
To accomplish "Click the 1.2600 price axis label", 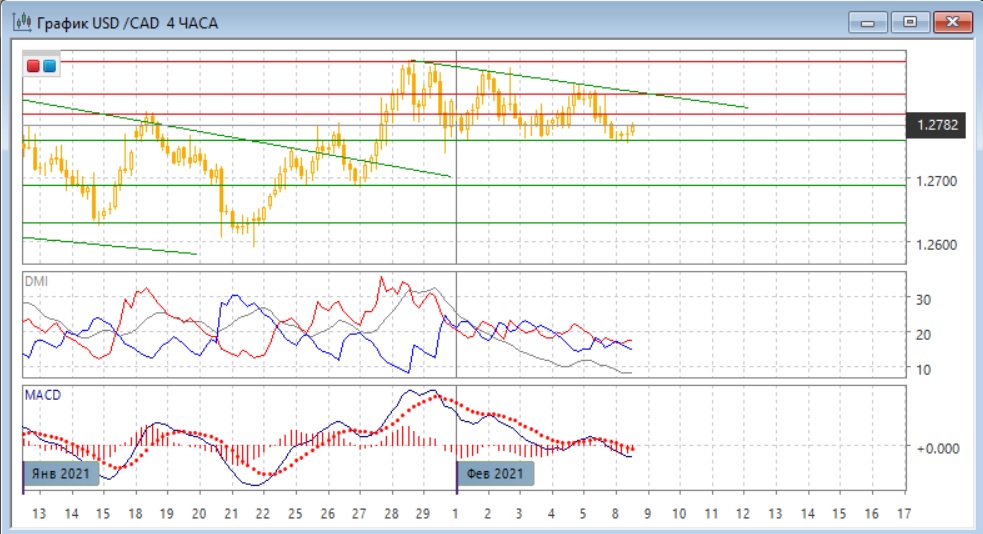I will coord(937,245).
